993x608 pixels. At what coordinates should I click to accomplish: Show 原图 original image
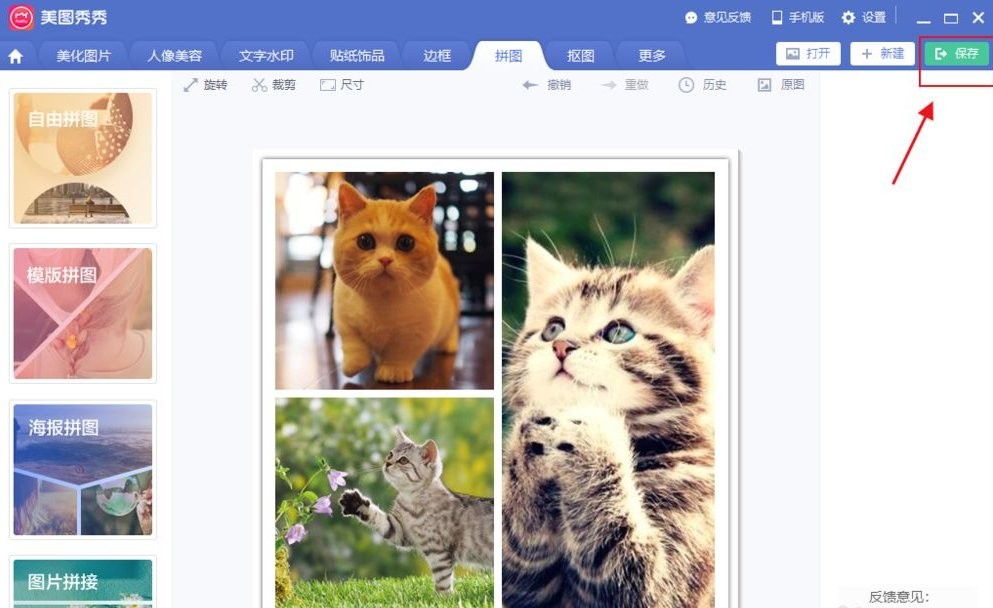pos(781,85)
